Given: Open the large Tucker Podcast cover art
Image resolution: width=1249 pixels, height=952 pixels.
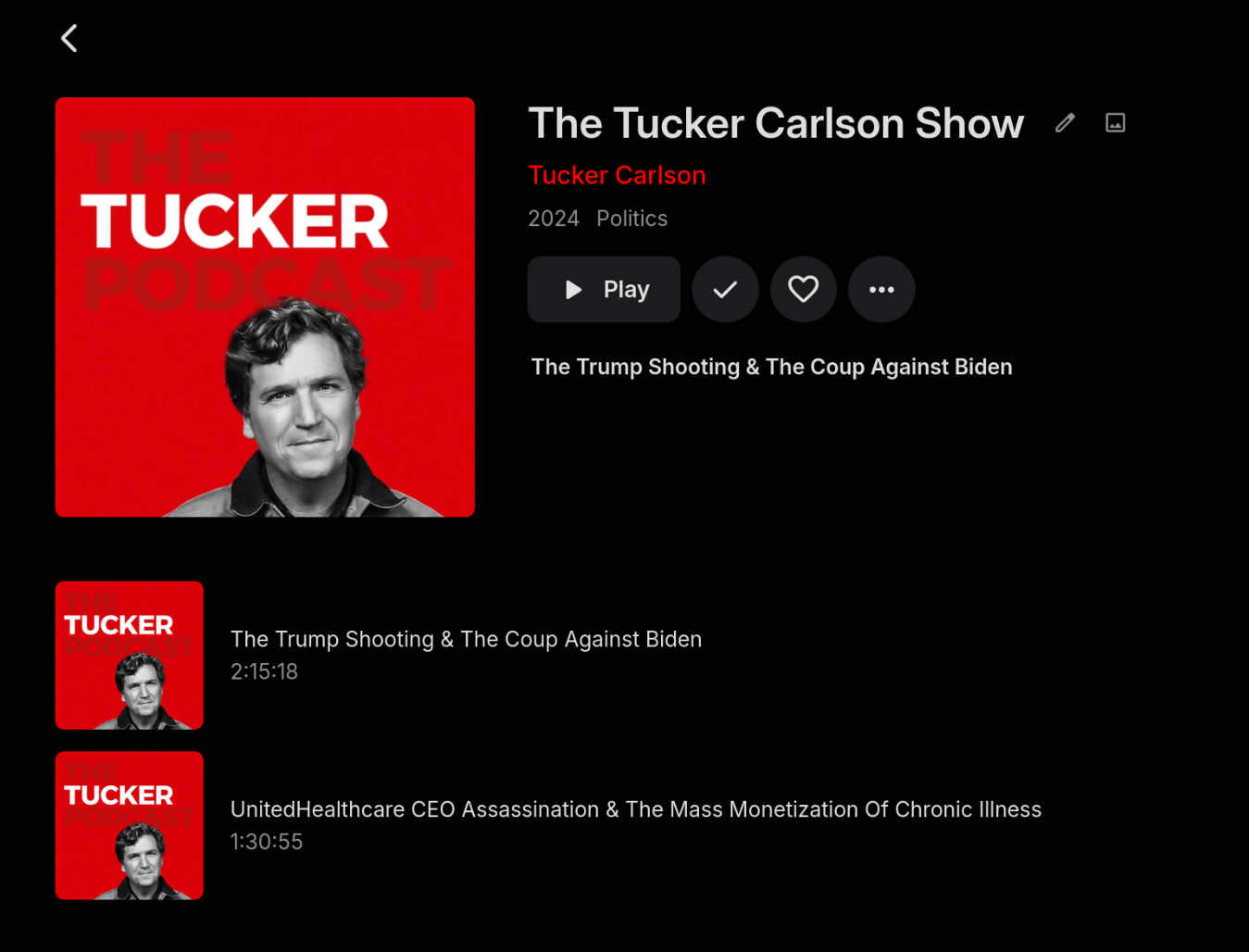Looking at the screenshot, I should [265, 307].
